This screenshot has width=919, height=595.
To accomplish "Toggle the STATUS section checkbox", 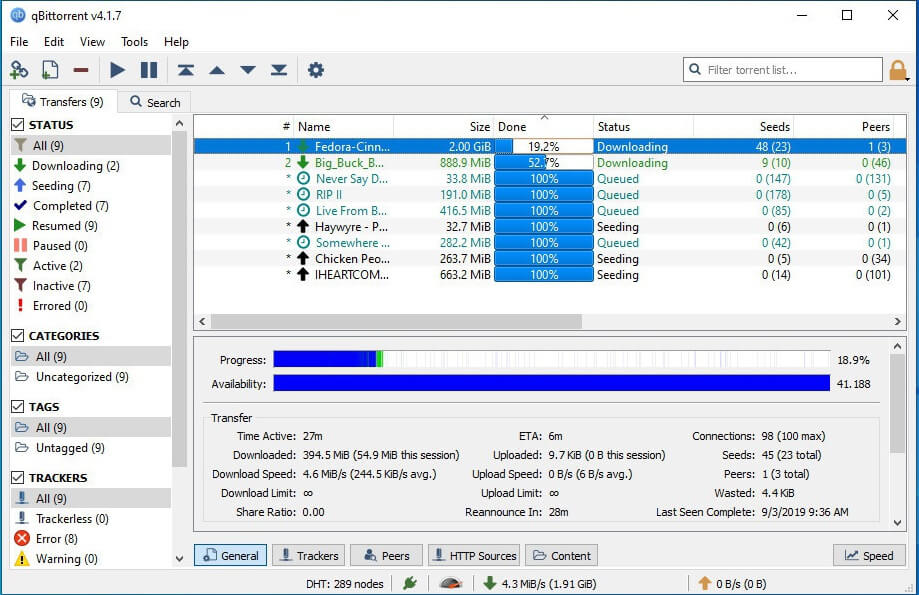I will coord(18,125).
